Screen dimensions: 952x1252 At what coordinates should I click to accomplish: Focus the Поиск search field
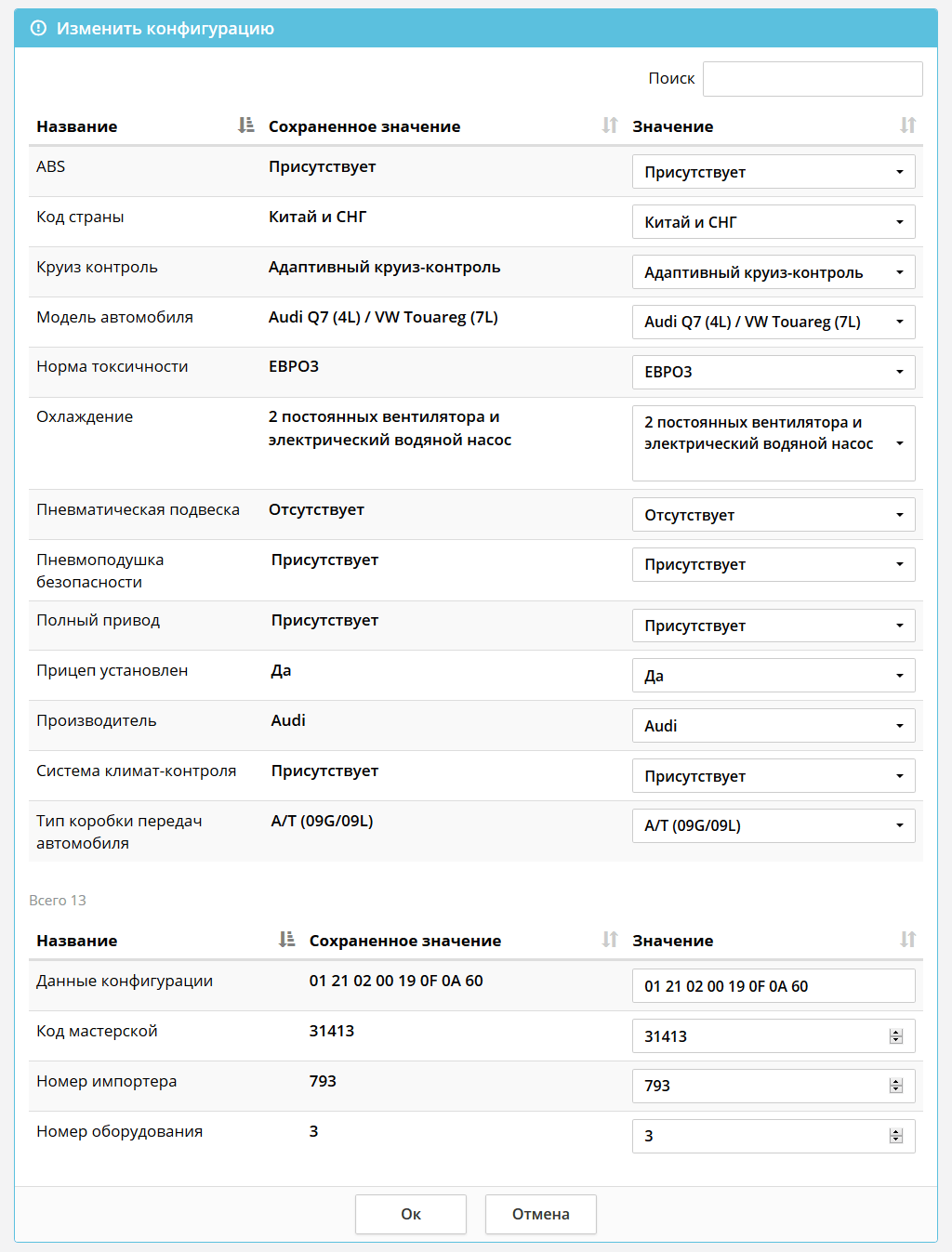click(813, 79)
